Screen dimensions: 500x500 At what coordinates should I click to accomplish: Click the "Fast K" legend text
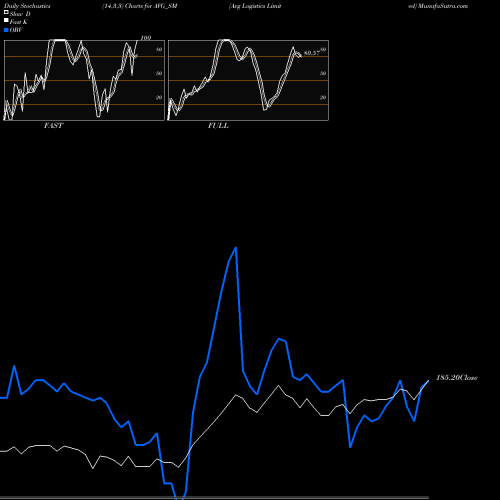click(19, 22)
